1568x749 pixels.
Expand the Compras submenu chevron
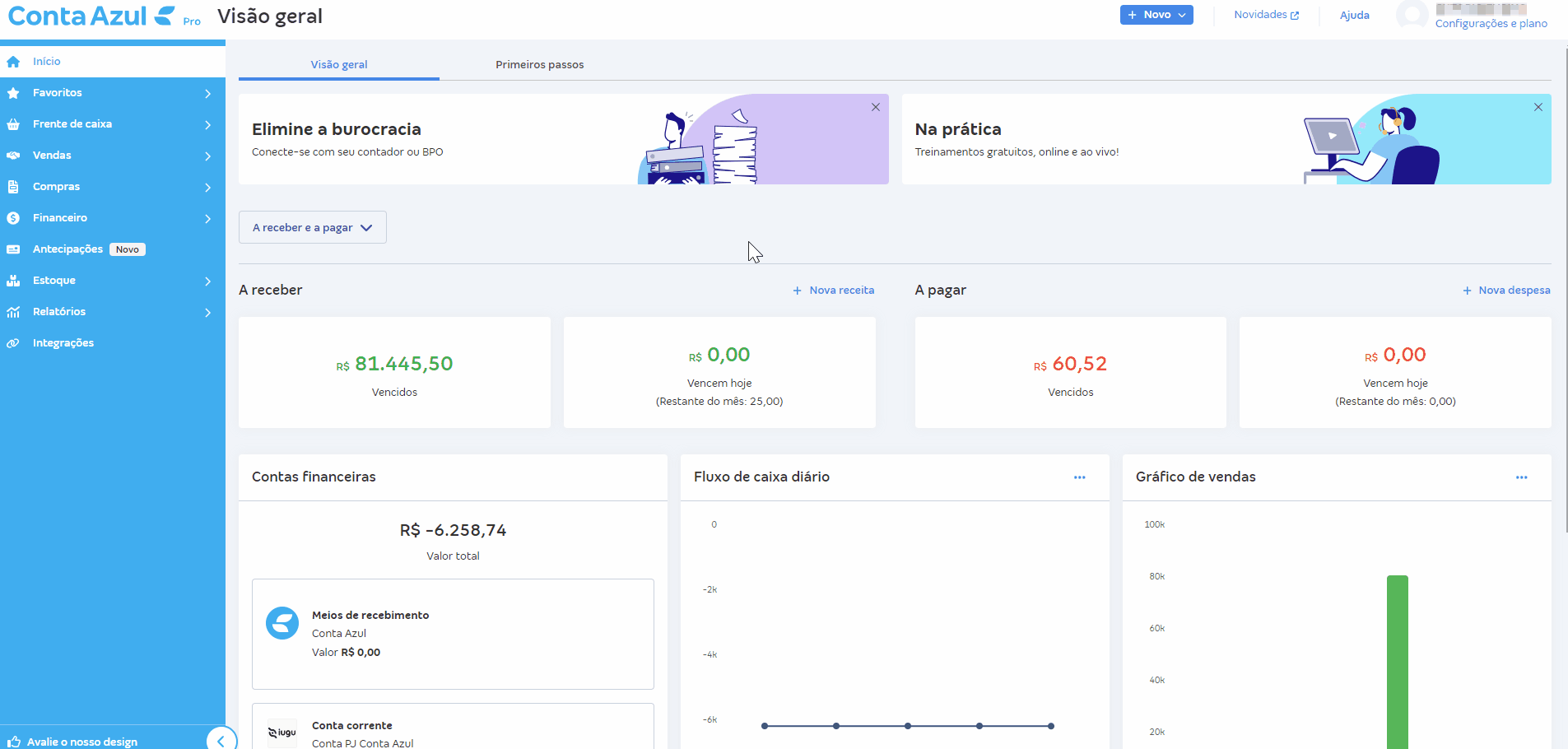pos(207,188)
